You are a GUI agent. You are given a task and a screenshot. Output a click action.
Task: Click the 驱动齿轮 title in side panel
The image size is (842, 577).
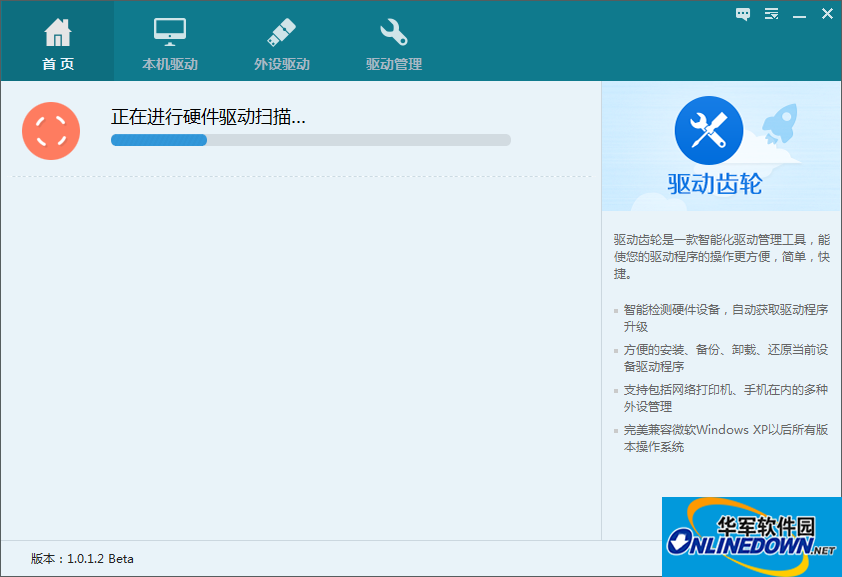click(715, 184)
